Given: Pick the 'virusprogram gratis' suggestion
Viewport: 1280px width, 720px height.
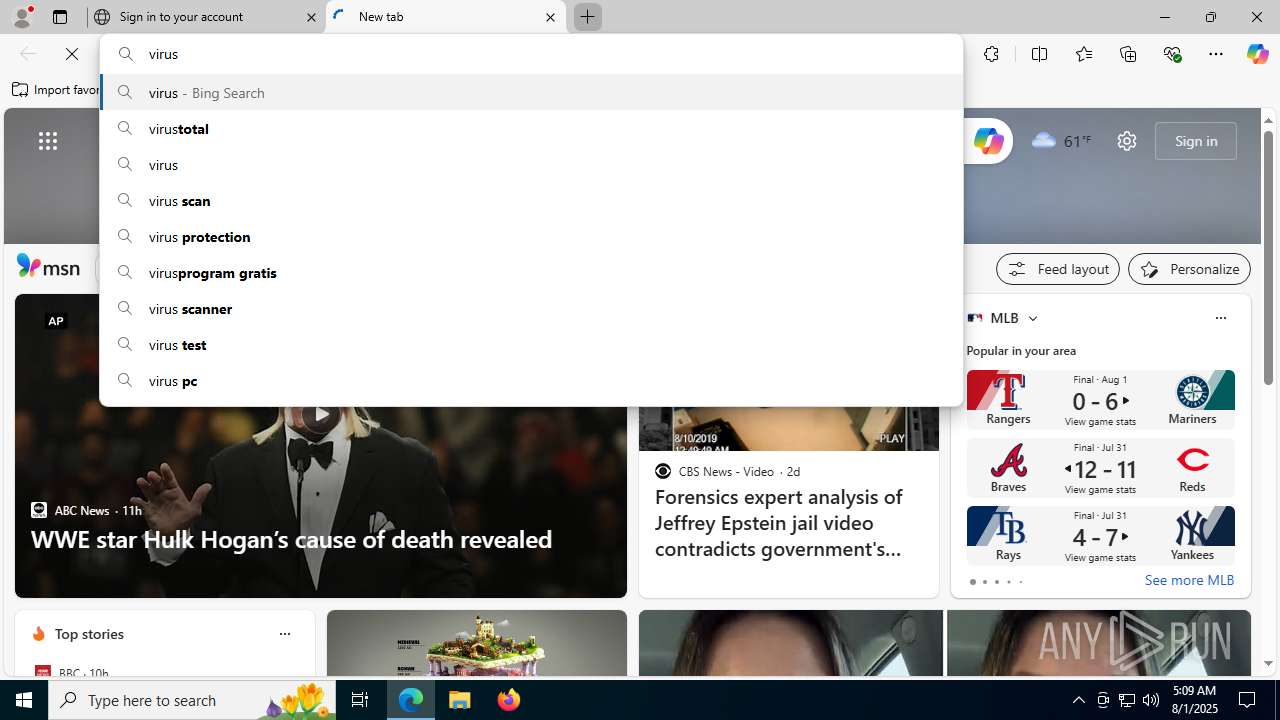Looking at the screenshot, I should (531, 272).
